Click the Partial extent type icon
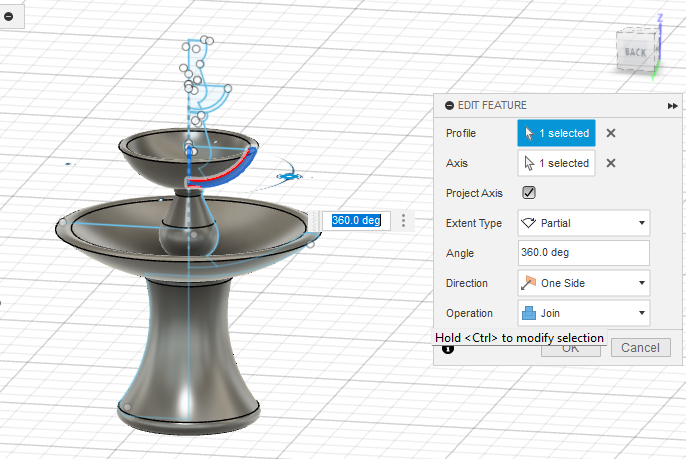This screenshot has height=459, width=686. click(528, 223)
